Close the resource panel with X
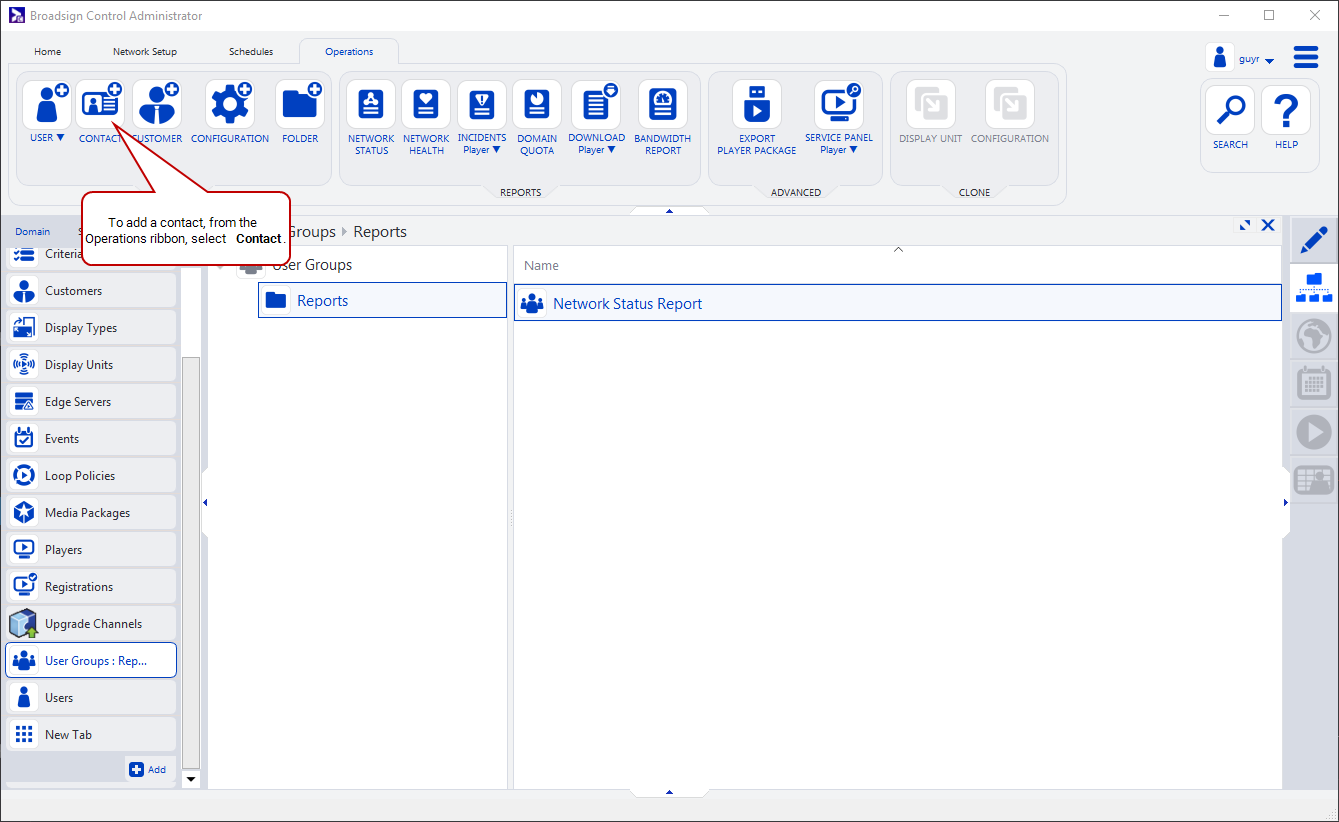 pyautogui.click(x=1268, y=226)
